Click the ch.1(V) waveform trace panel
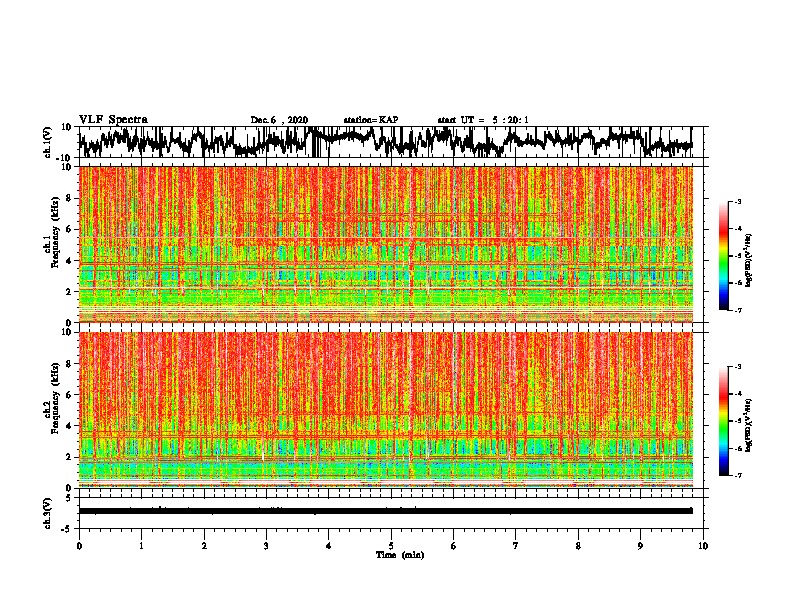The width and height of the screenshot is (792, 612). point(391,142)
